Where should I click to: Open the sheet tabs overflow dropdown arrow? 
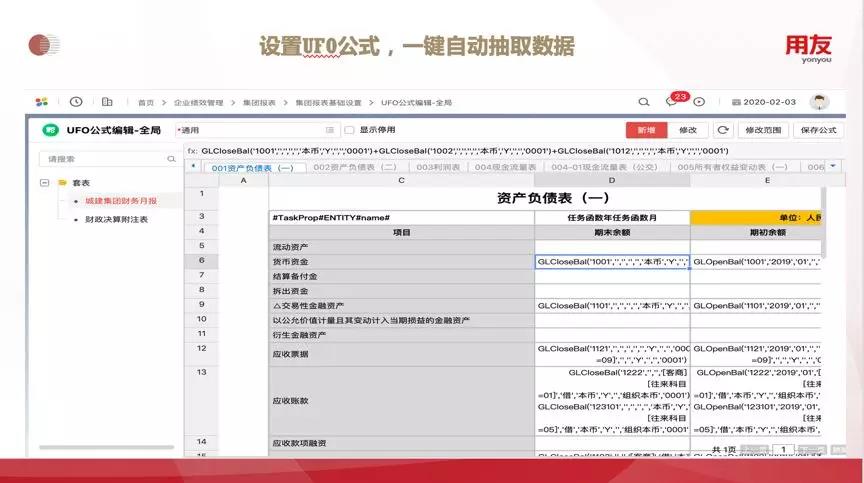[833, 166]
